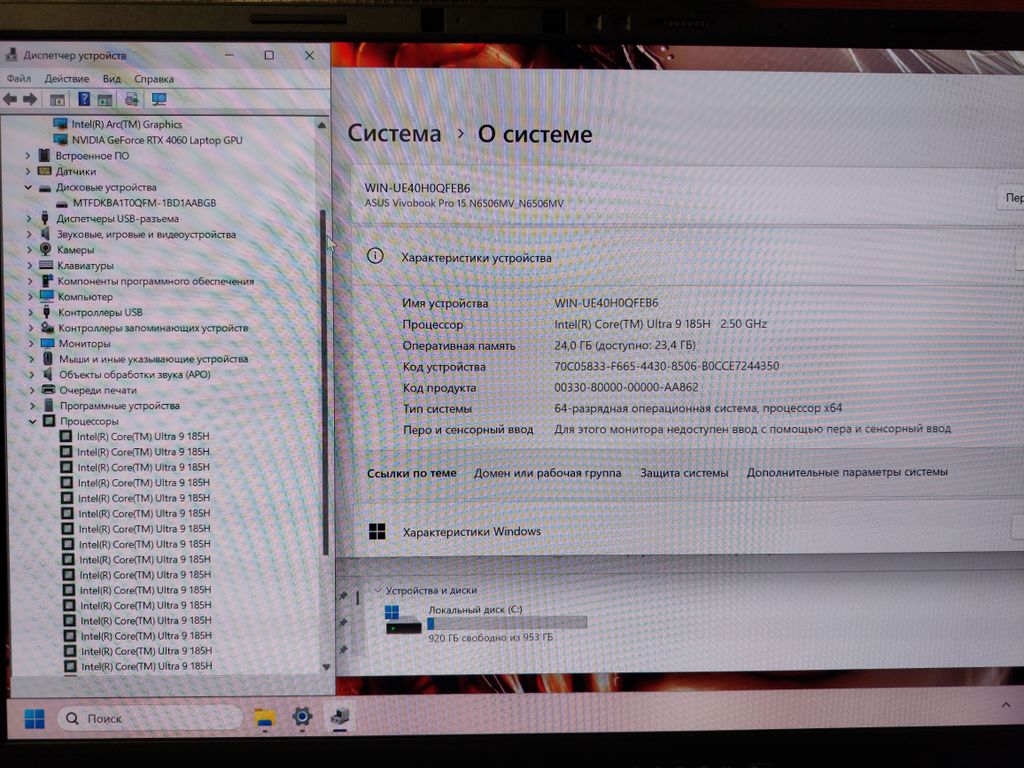The image size is (1024, 768).
Task: Click the Show/Hide console tree icon
Action: (57, 99)
